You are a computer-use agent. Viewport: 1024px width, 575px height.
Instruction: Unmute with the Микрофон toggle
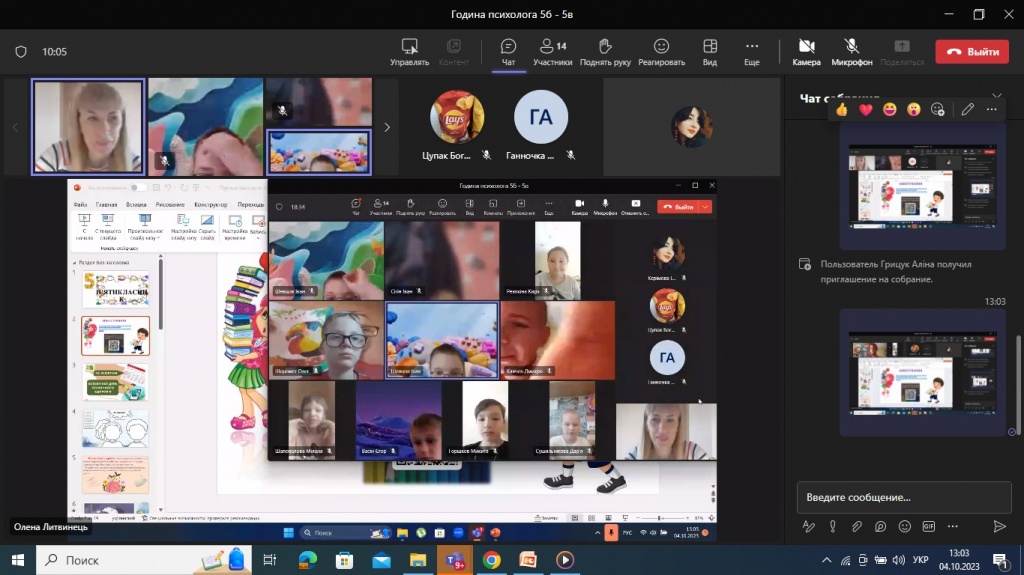pos(851,52)
